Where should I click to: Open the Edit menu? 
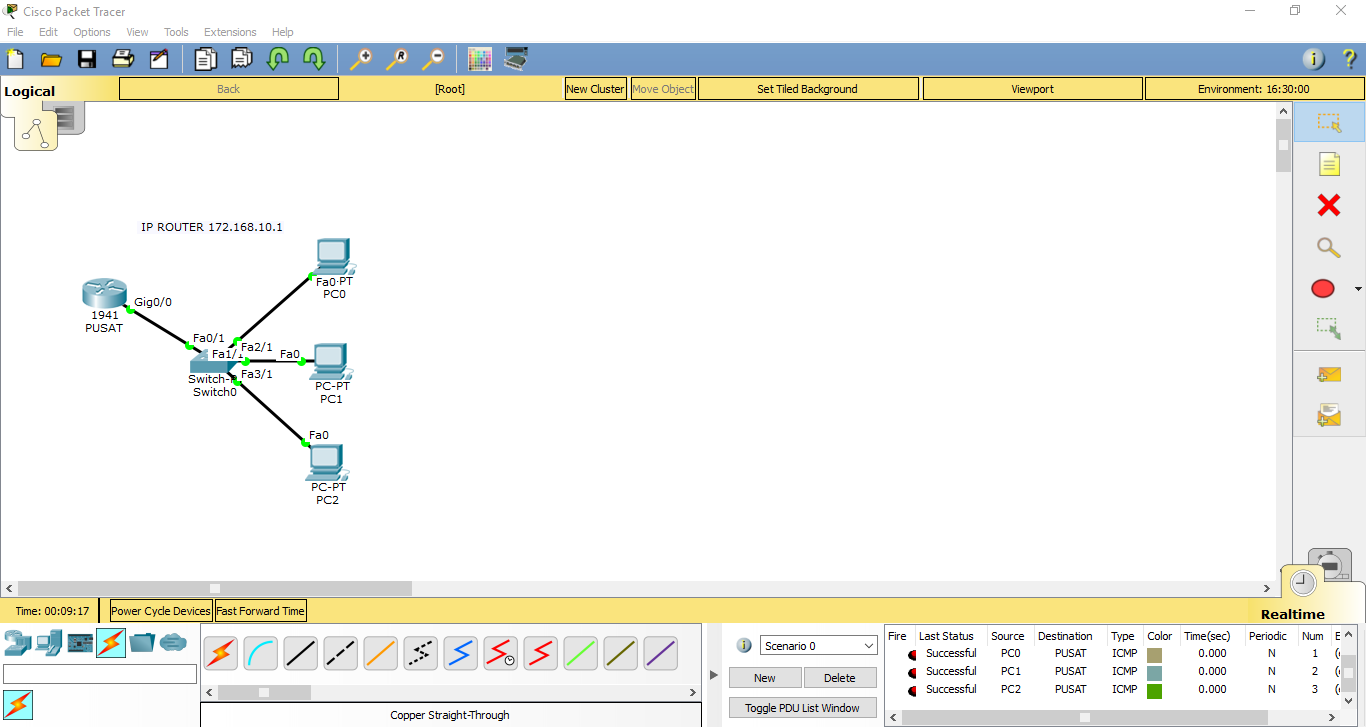48,32
